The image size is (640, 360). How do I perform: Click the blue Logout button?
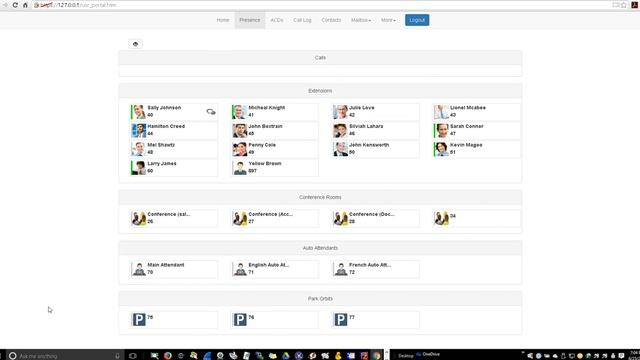pyautogui.click(x=417, y=20)
